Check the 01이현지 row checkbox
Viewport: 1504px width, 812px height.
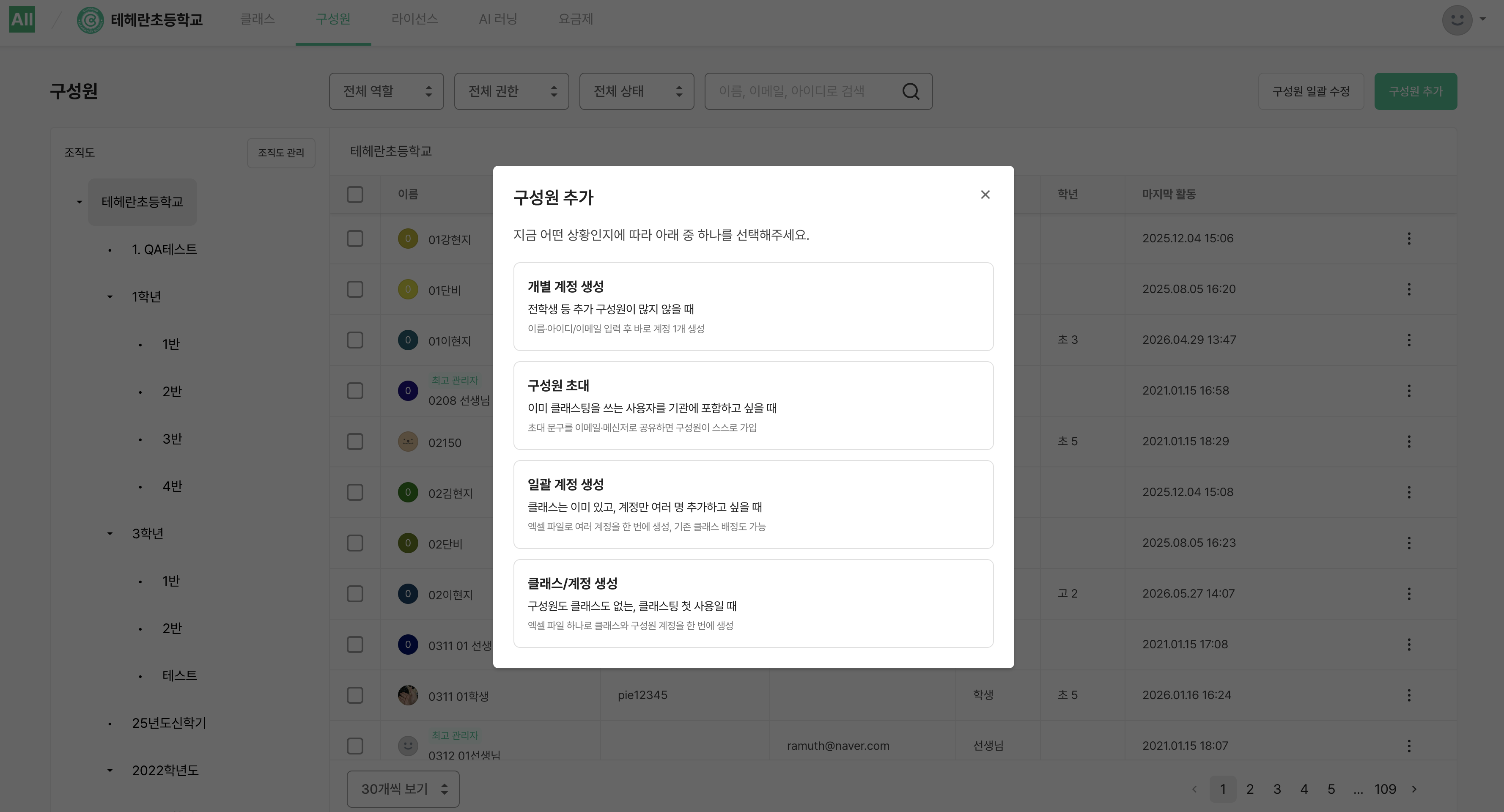355,340
